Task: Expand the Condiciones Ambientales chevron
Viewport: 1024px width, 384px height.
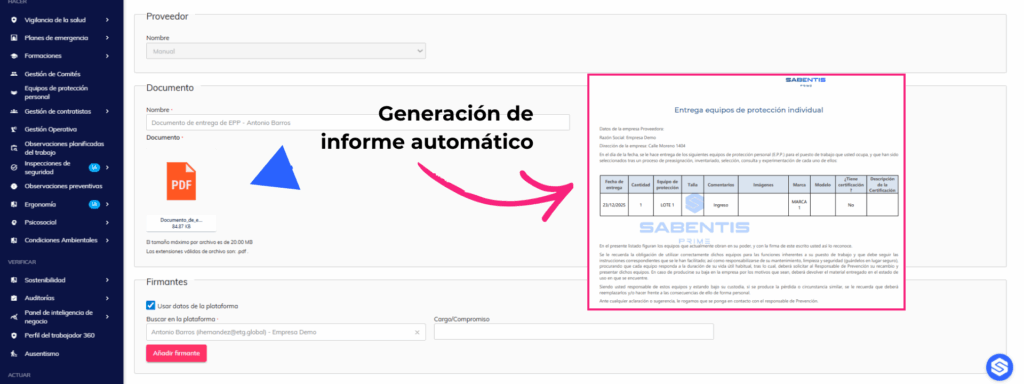Action: pyautogui.click(x=106, y=240)
